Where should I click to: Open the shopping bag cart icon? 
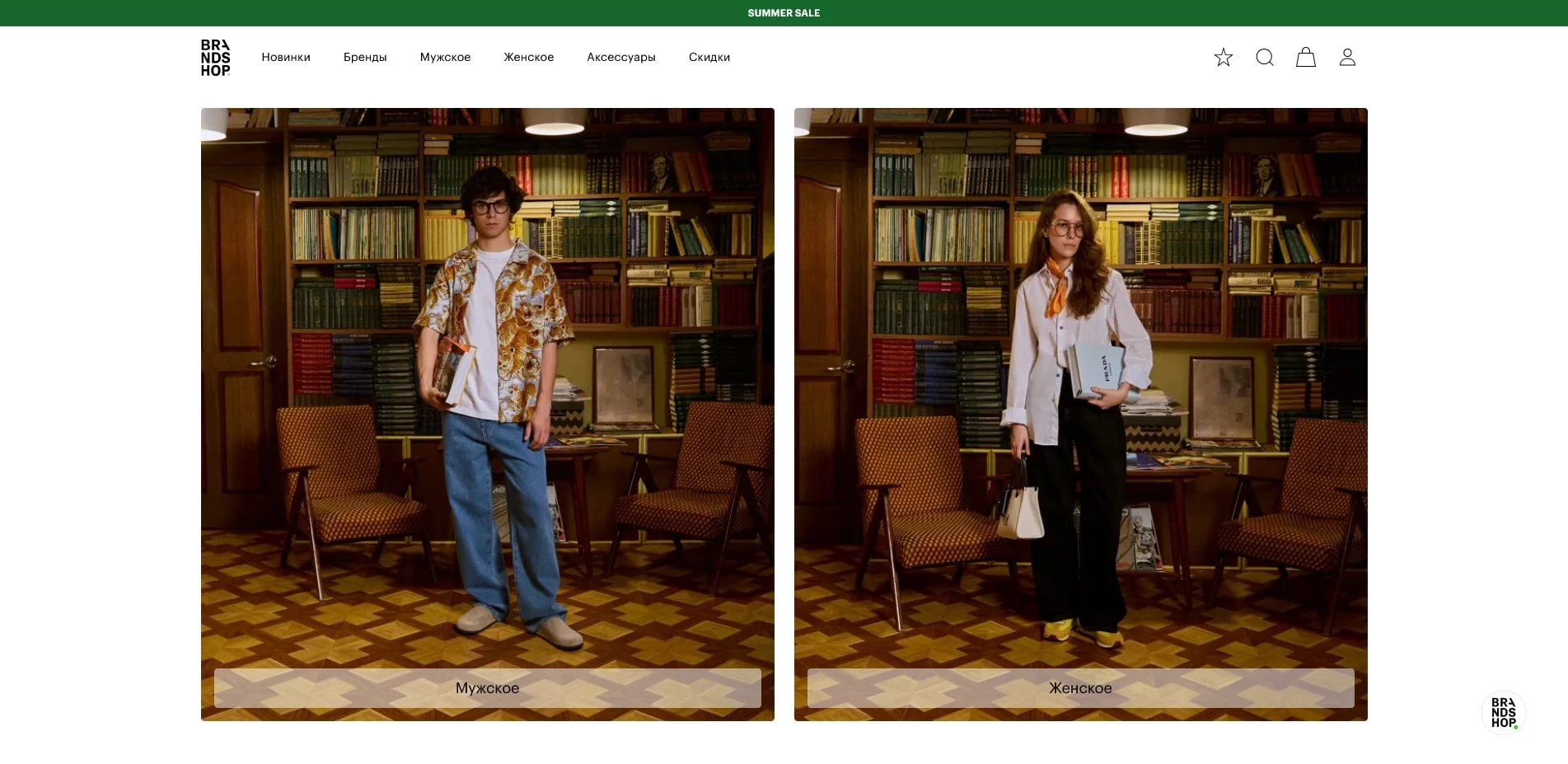(x=1305, y=57)
